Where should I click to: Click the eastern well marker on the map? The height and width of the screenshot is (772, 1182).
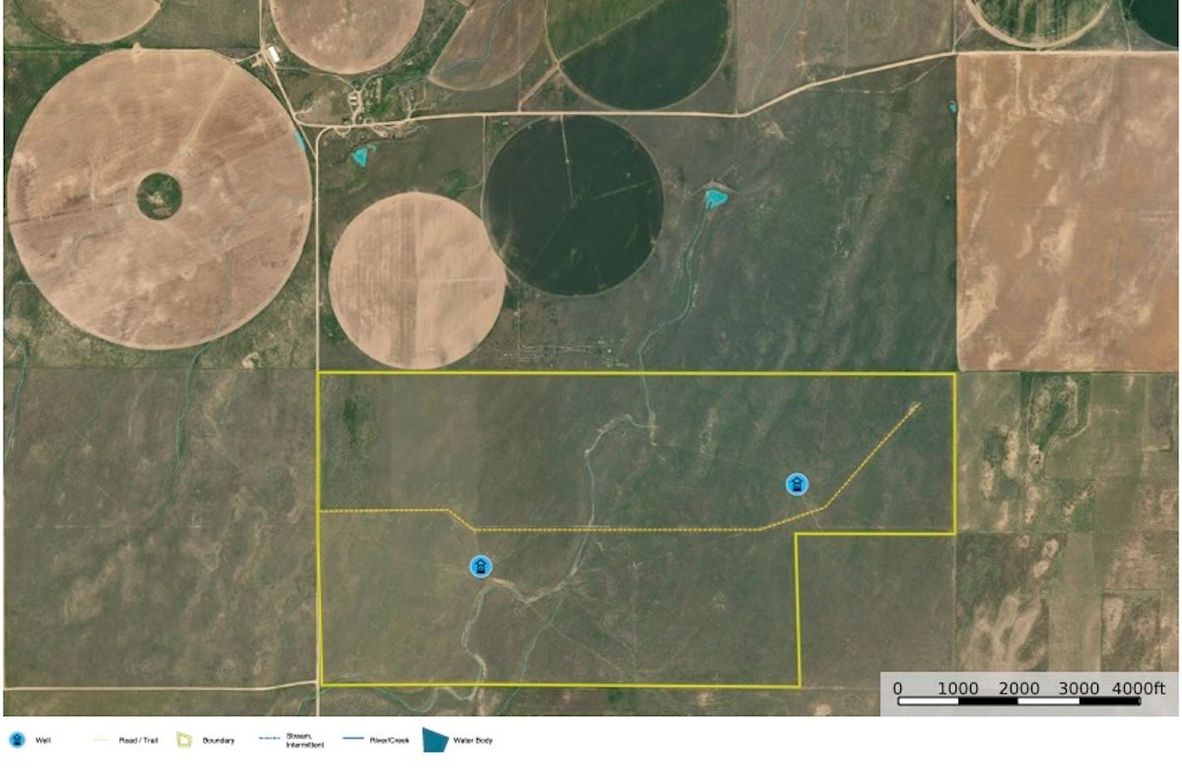796,485
